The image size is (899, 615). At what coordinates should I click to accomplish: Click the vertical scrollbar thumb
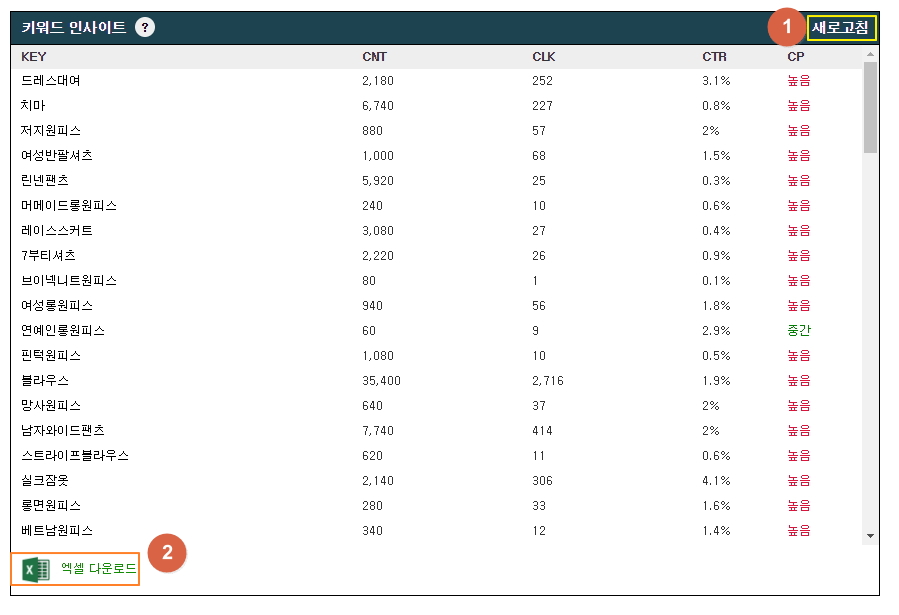pos(870,106)
